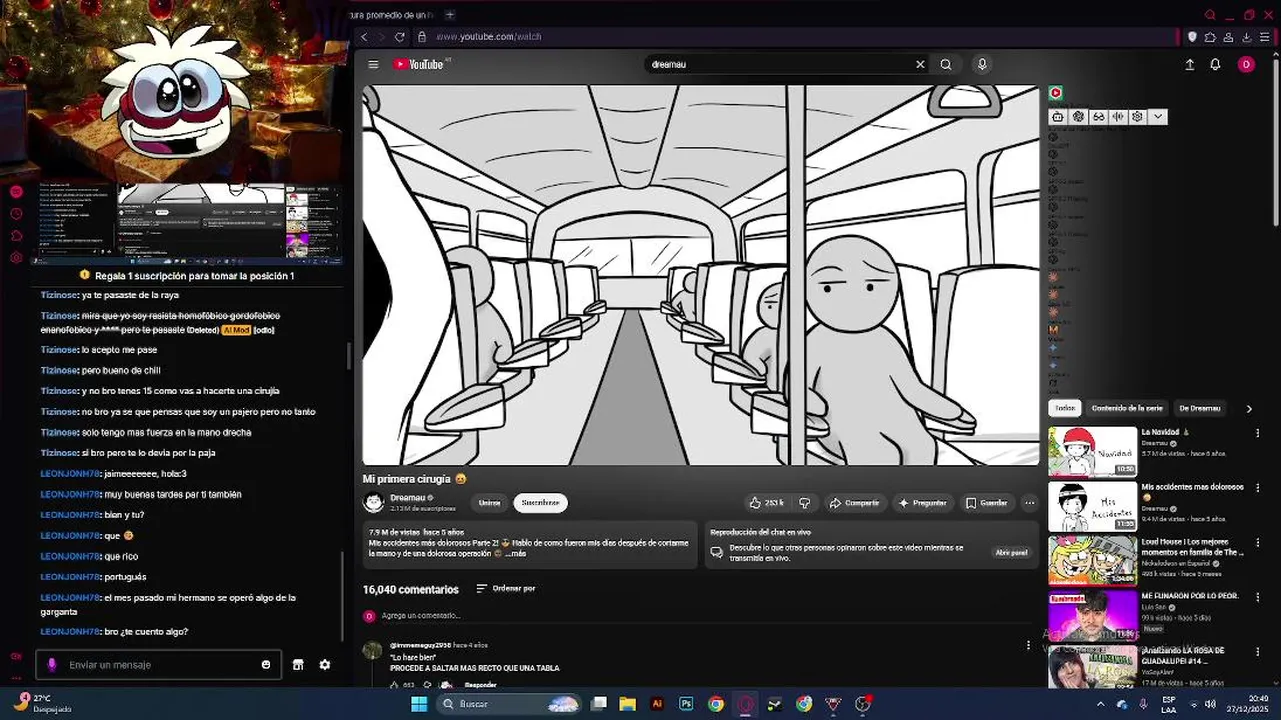This screenshot has width=1281, height=720.
Task: Open the YouTube notifications bell
Action: coord(1215,64)
